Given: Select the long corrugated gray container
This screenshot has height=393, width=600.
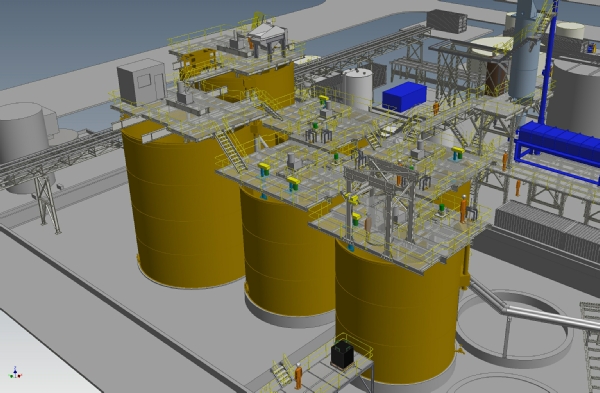Looking at the screenshot, I should point(547,232).
